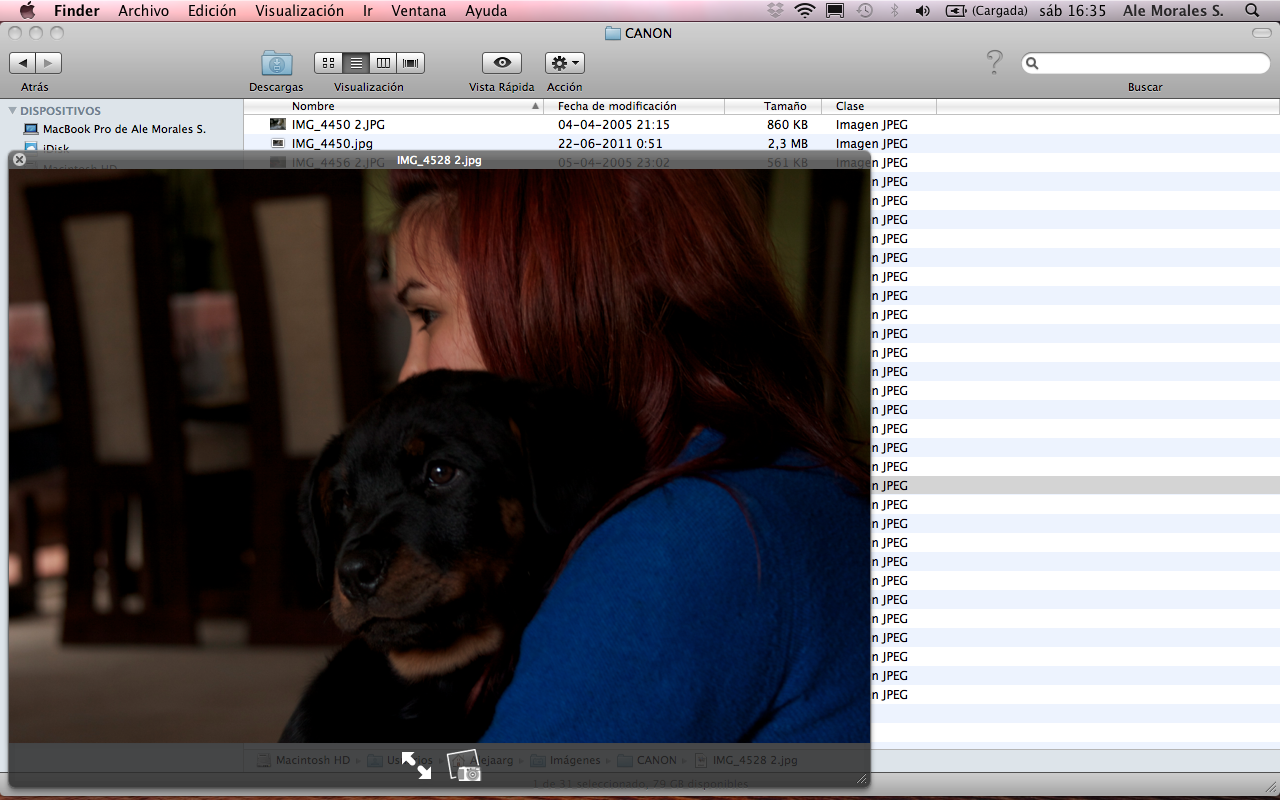Open the Archivo menu
This screenshot has width=1280, height=800.
144,11
